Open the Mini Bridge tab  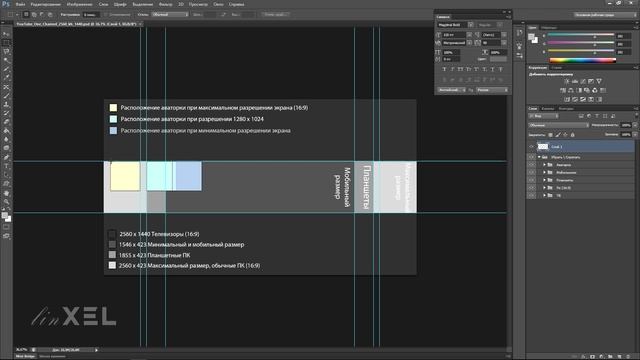click(25, 356)
